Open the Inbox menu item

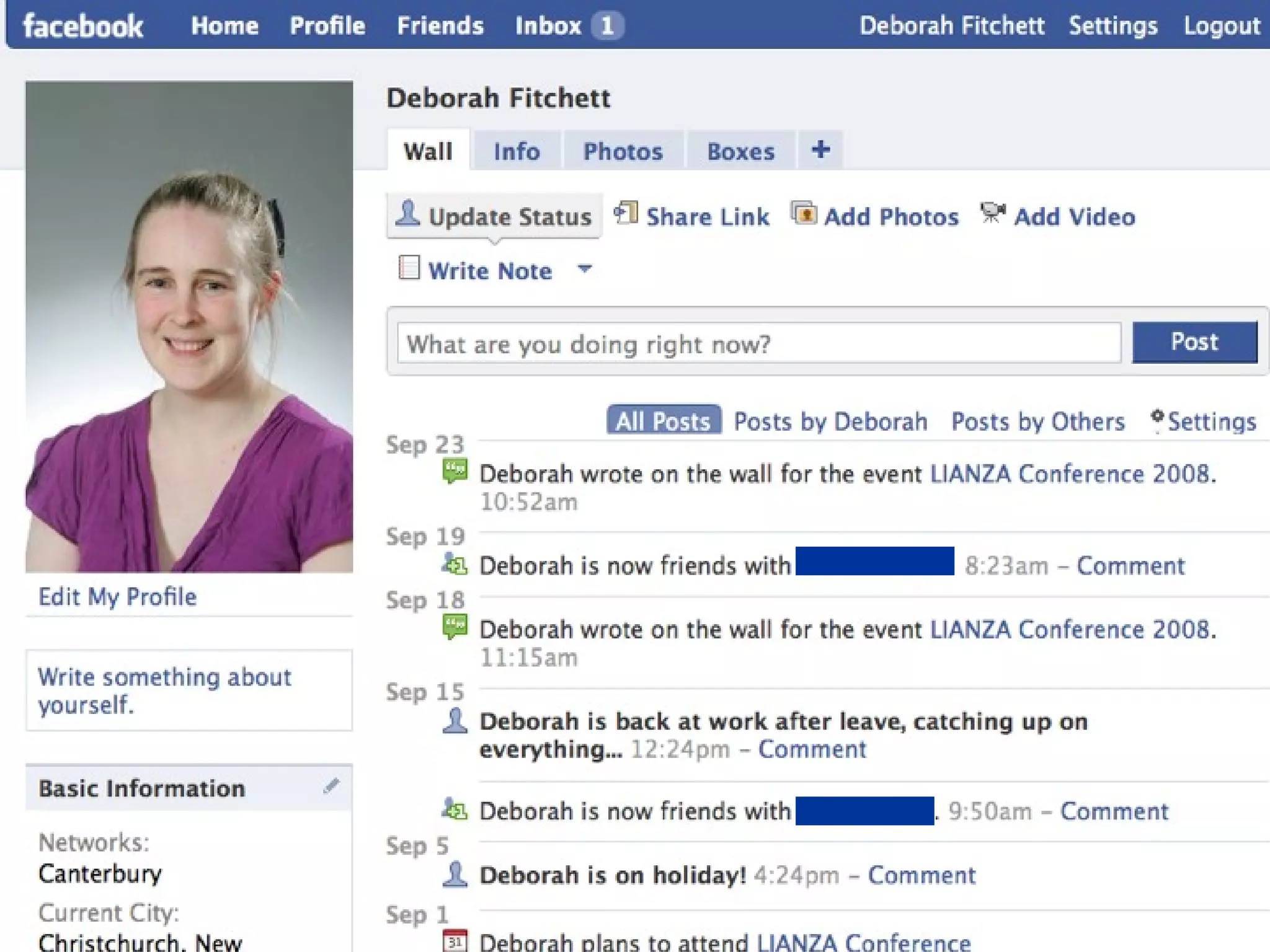548,26
